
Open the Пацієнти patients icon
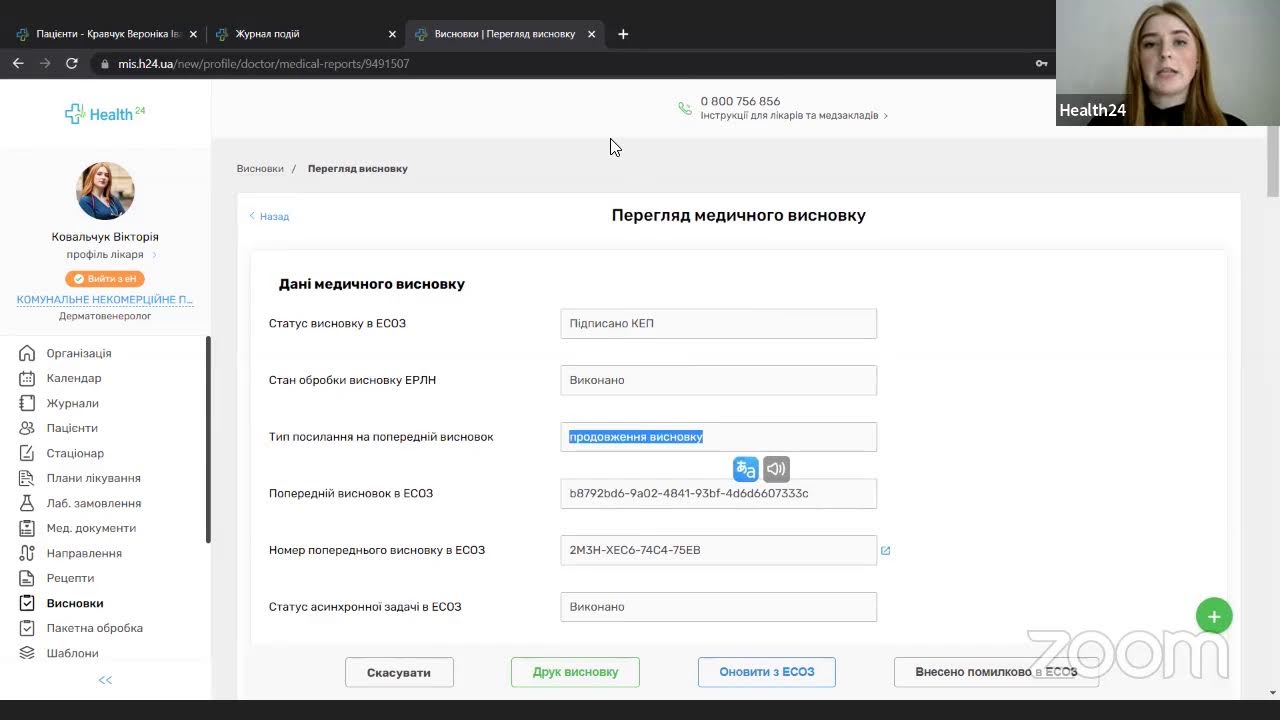click(x=27, y=428)
